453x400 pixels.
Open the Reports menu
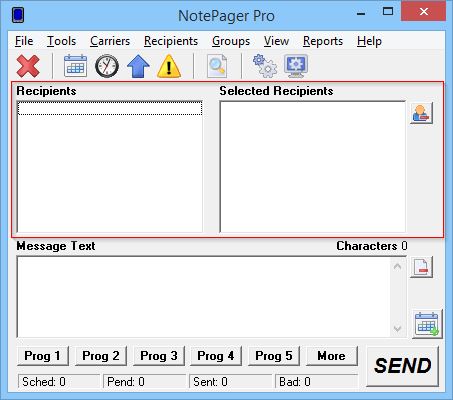(x=323, y=41)
